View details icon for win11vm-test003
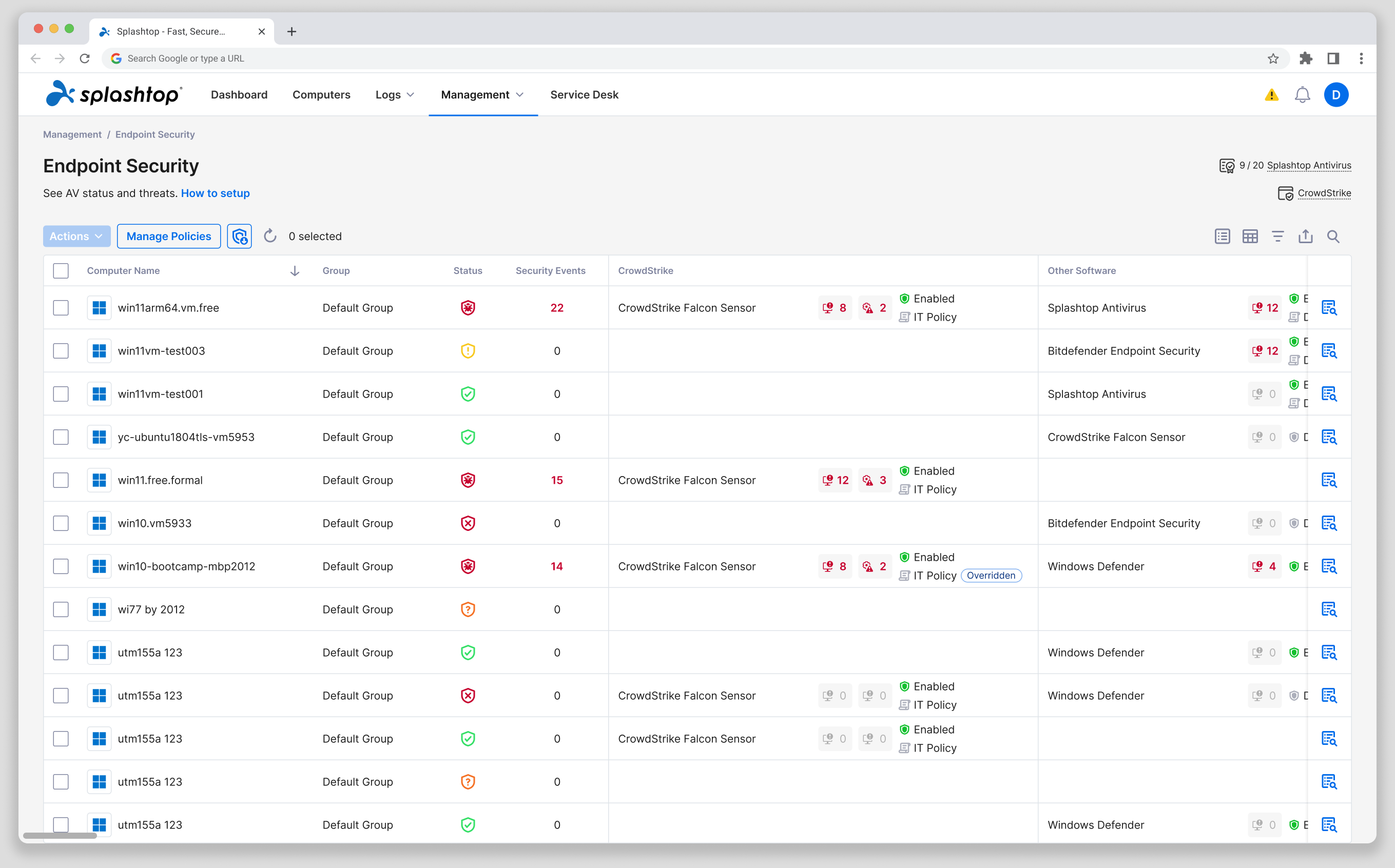Screen dimensions: 1395x868 point(1329,351)
